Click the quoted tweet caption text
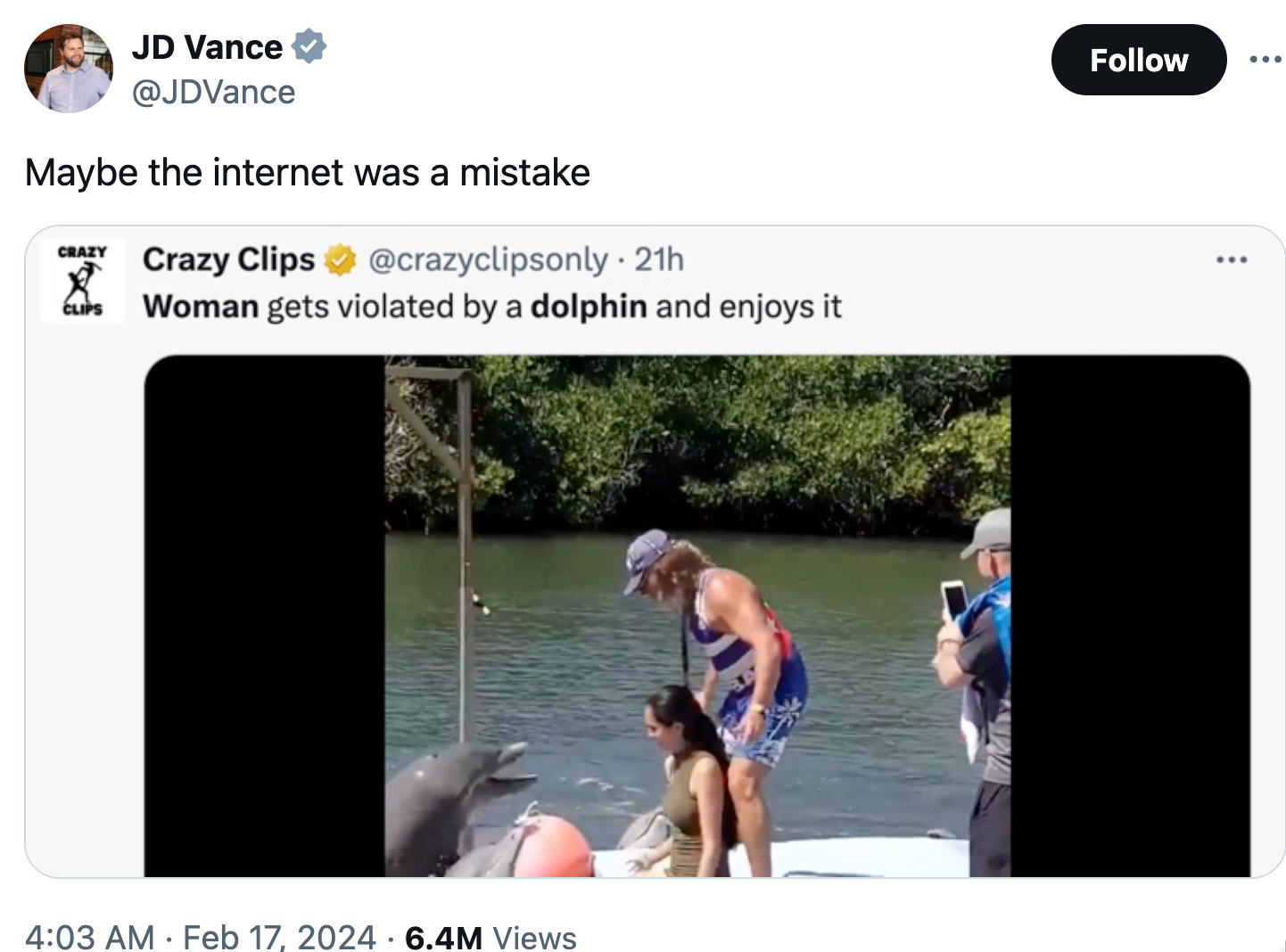The image size is (1286, 952). pos(491,307)
